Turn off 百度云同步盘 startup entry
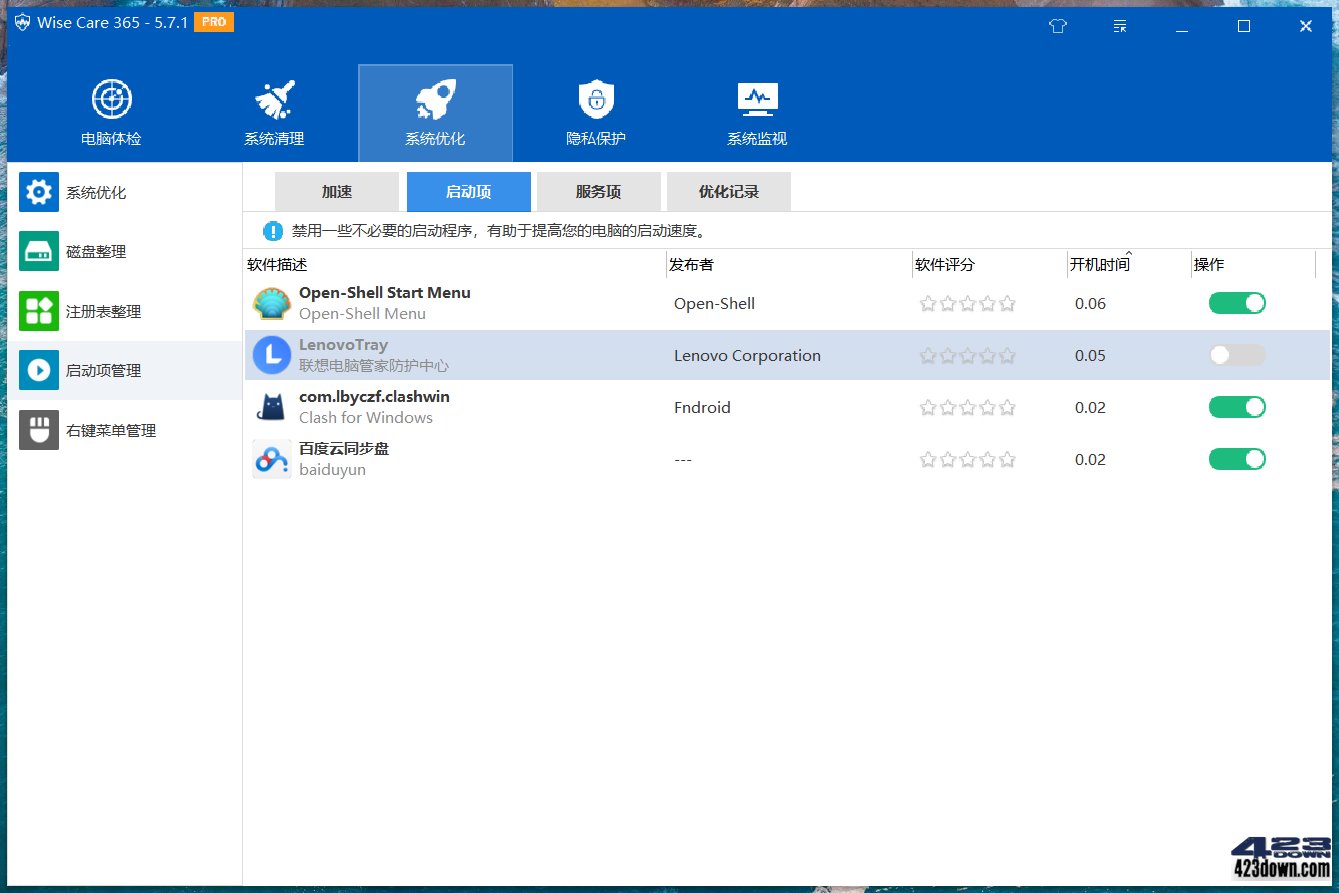Screen dimensions: 1339x893 click(x=1237, y=459)
